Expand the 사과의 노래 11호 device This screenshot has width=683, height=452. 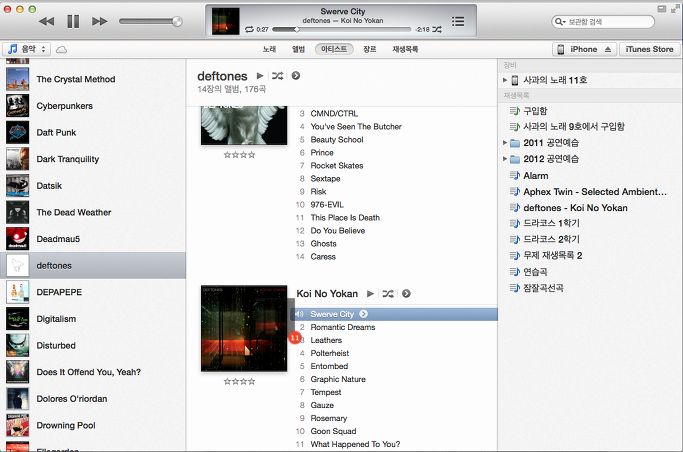[x=504, y=80]
